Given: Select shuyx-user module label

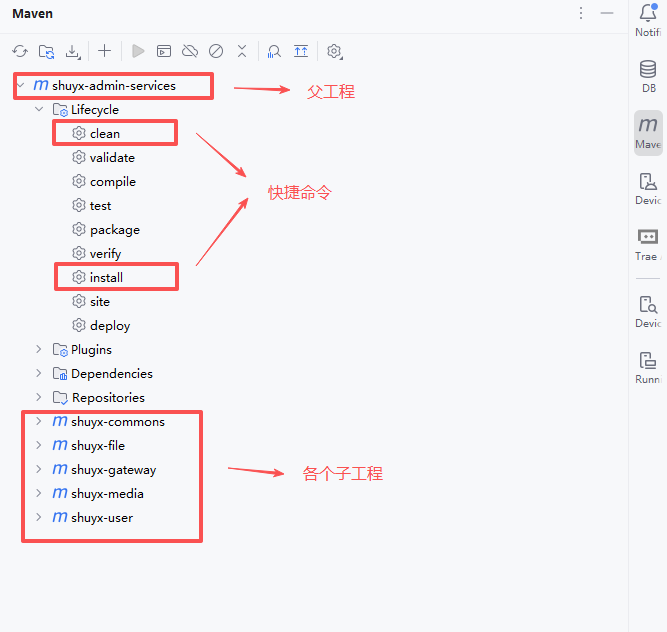Looking at the screenshot, I should [x=102, y=518].
